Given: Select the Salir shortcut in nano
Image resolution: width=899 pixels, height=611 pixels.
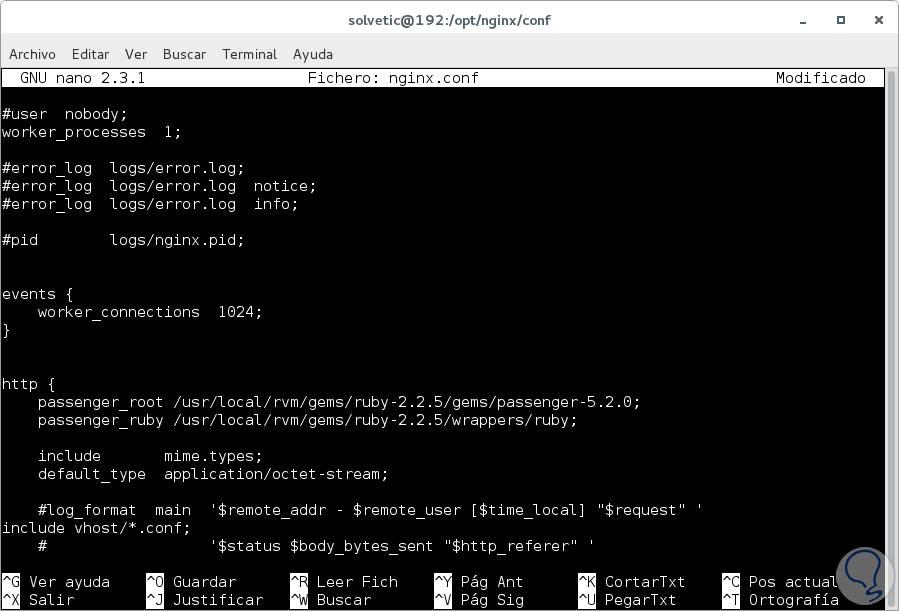Looking at the screenshot, I should [40, 598].
